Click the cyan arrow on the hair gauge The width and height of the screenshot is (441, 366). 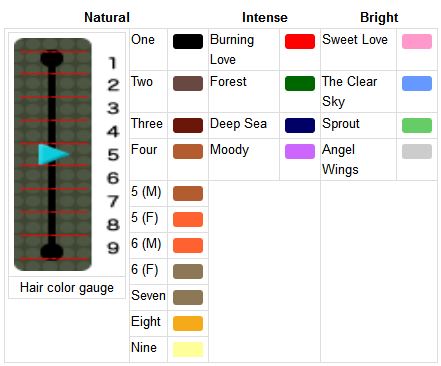[x=53, y=154]
